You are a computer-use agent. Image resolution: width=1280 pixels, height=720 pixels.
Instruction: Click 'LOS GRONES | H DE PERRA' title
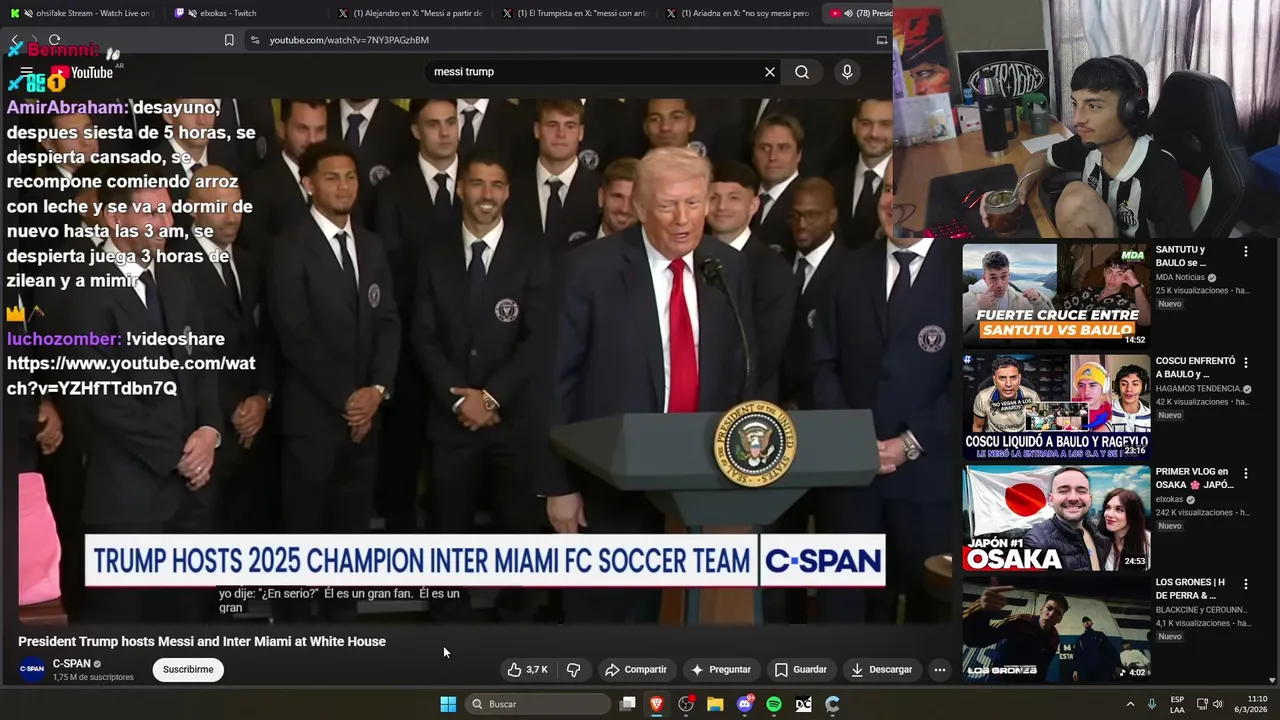point(1190,588)
